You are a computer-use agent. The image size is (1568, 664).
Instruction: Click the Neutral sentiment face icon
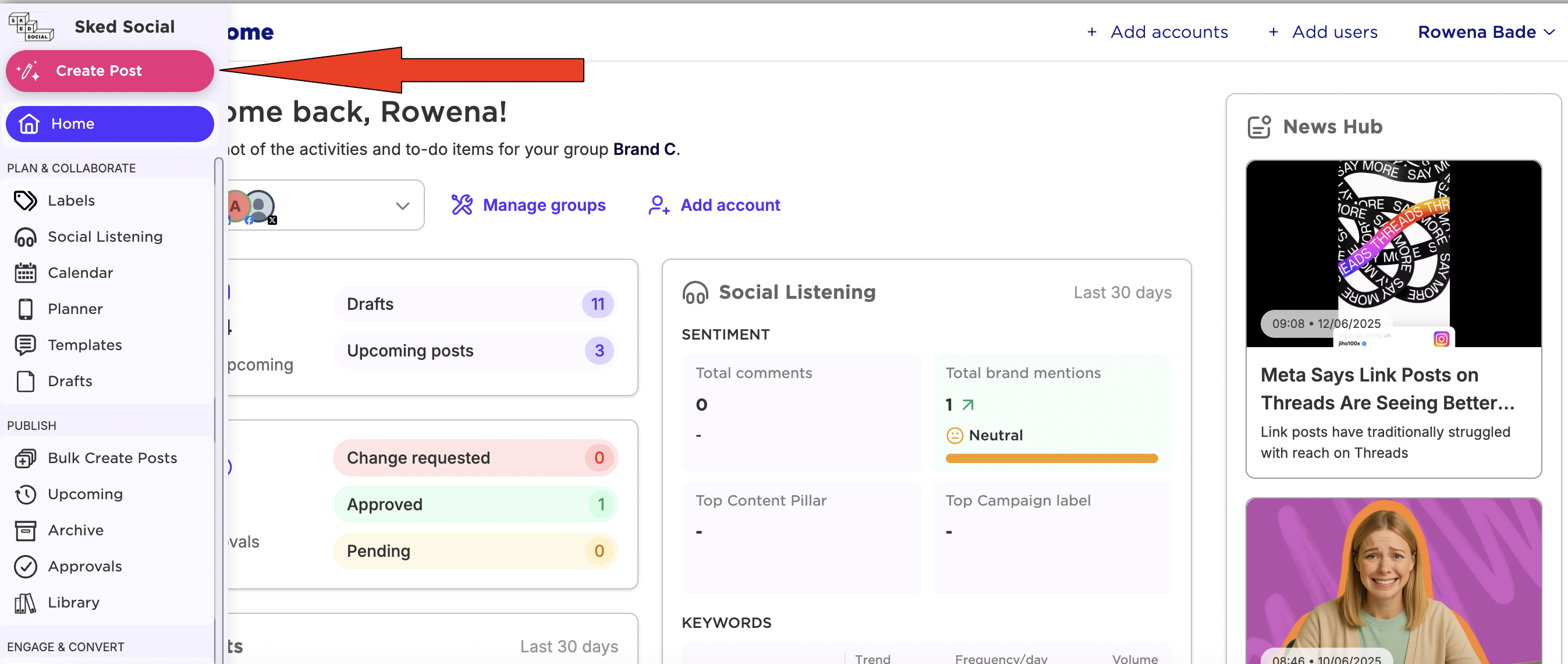click(955, 436)
